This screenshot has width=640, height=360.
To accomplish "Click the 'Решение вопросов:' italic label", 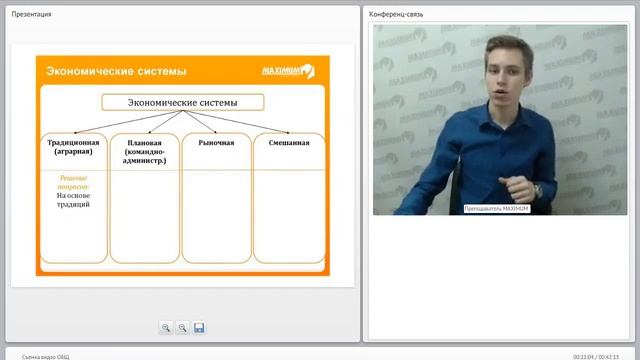I will coord(73,182).
